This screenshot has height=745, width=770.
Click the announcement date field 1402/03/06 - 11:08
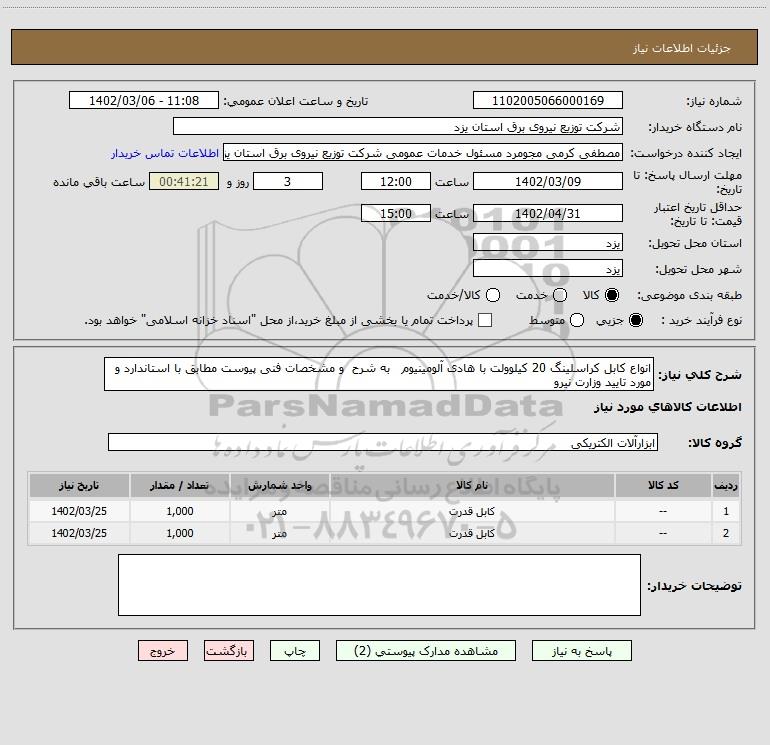(x=144, y=100)
